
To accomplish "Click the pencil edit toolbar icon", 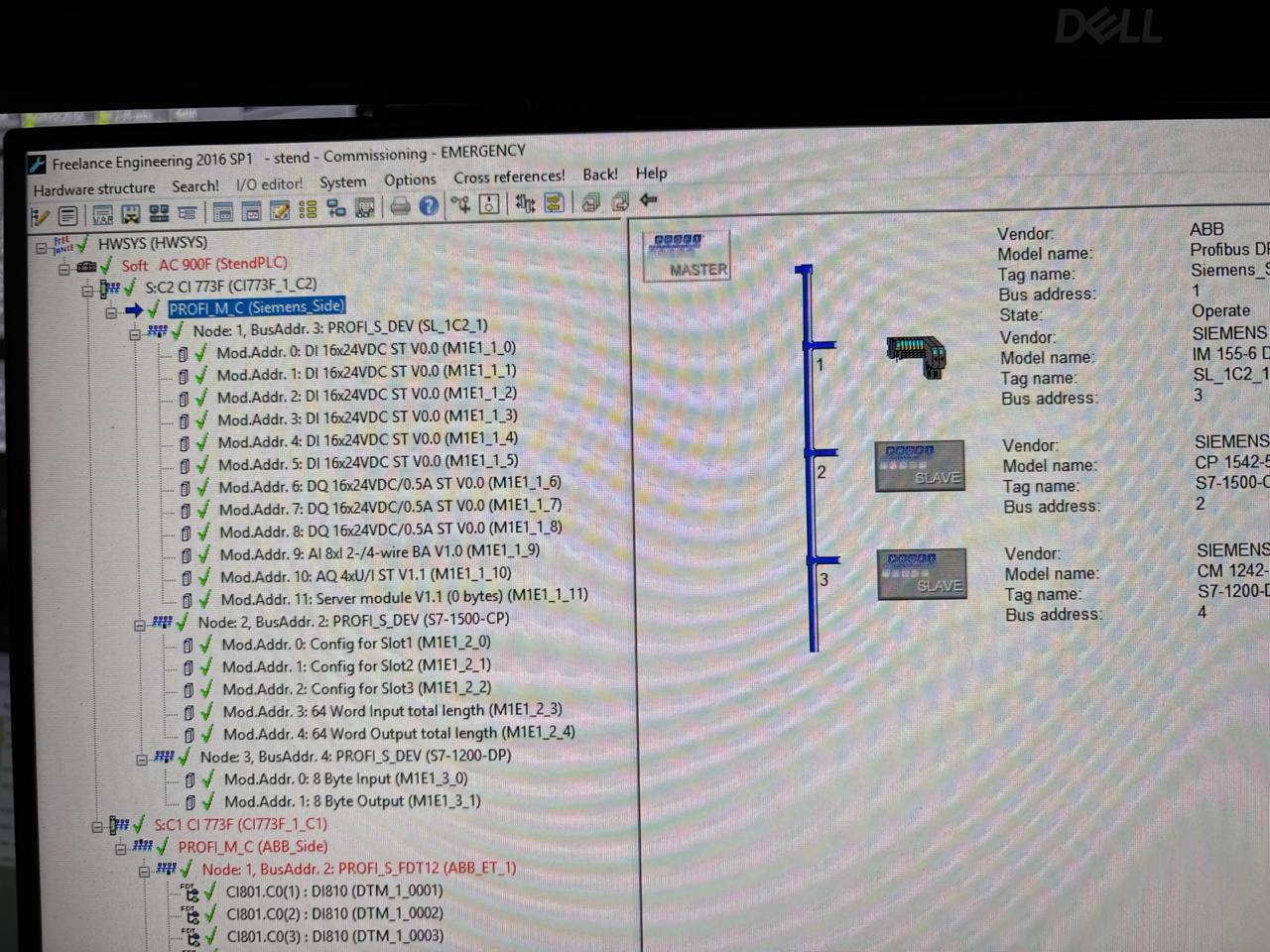I will [x=40, y=215].
